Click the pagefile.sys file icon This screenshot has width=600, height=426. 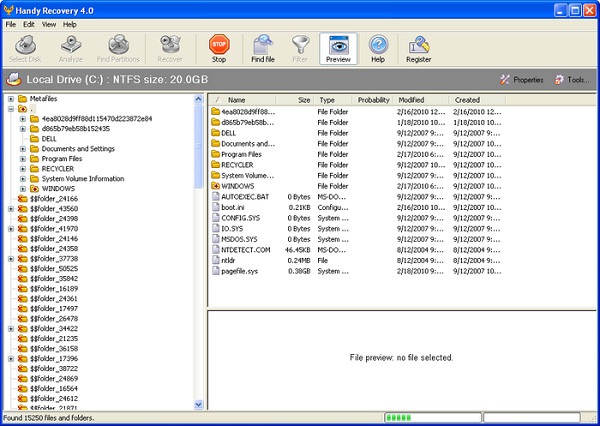point(216,271)
